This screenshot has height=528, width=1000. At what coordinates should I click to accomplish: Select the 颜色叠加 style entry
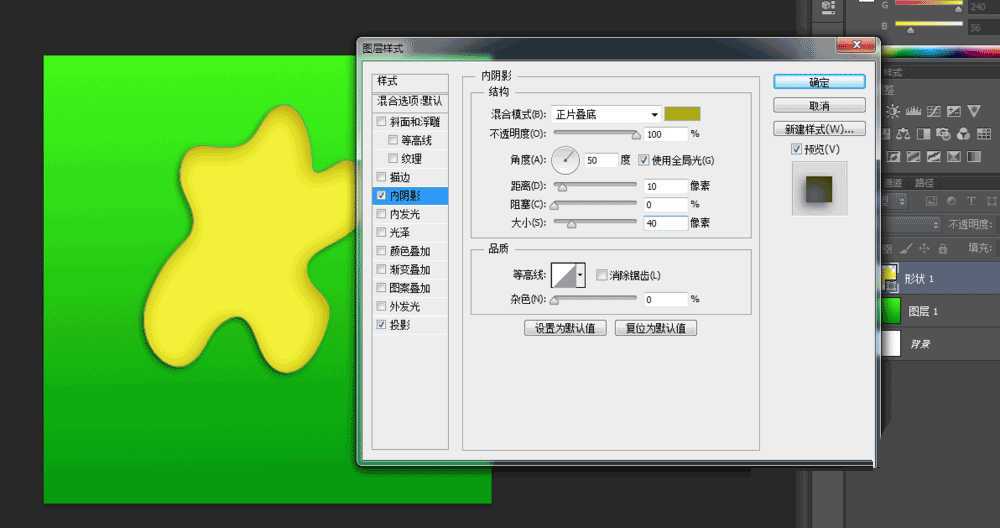pyautogui.click(x=410, y=251)
